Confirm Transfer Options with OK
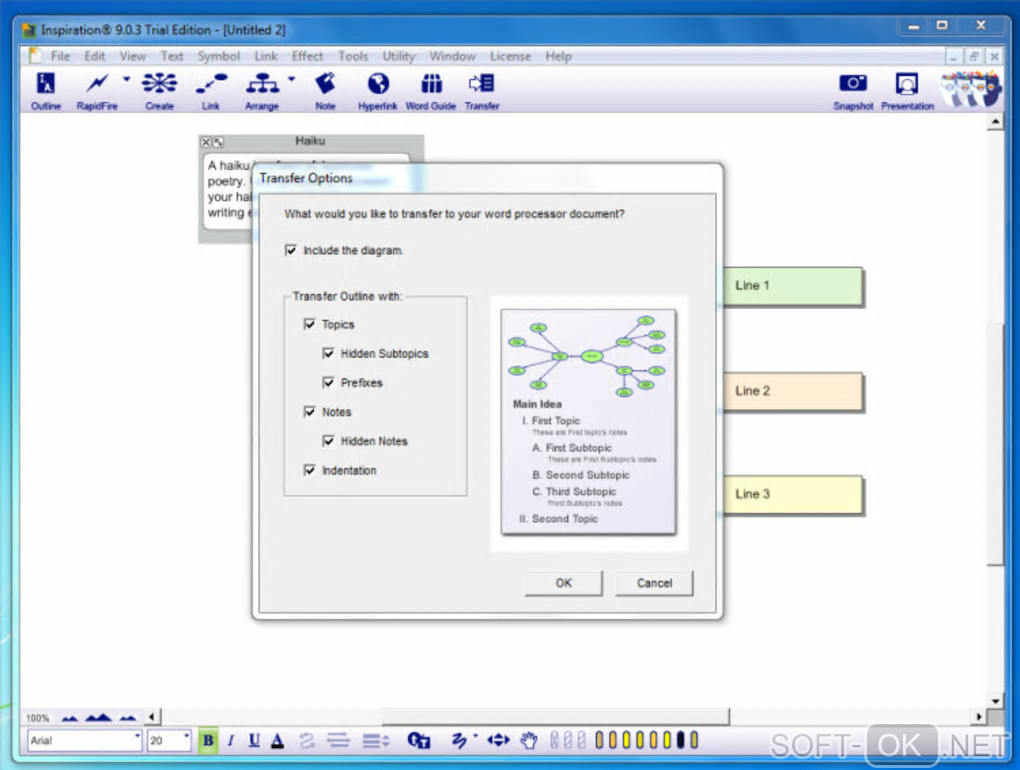1020x770 pixels. [x=563, y=583]
